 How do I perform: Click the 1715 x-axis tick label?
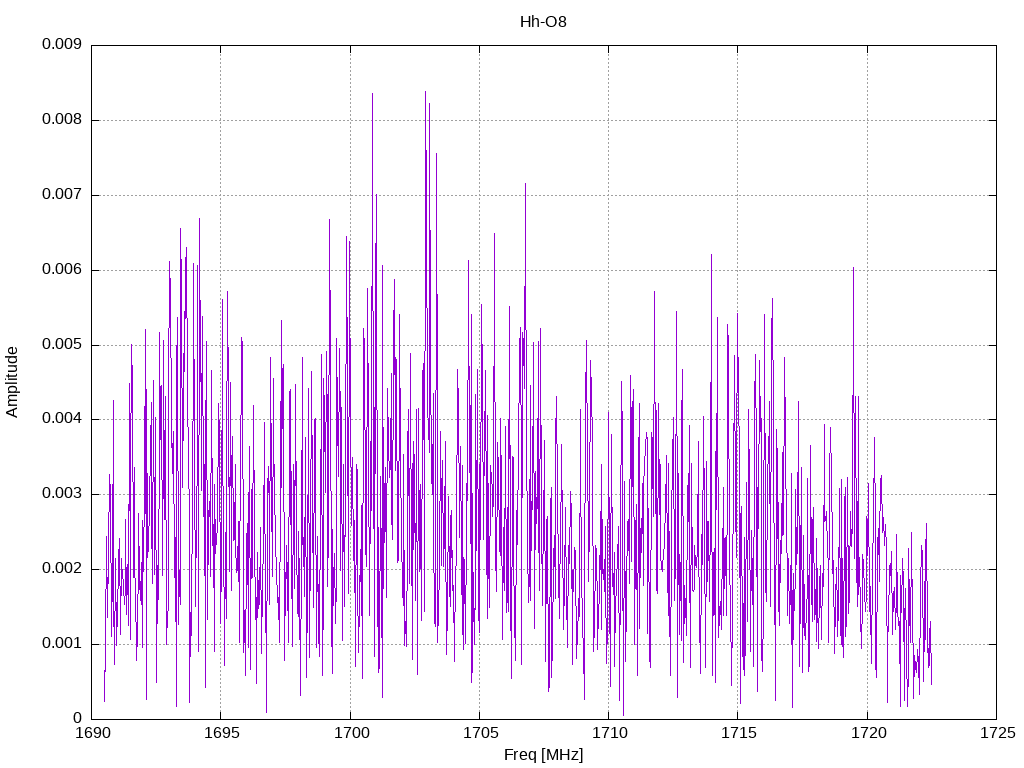pos(739,733)
